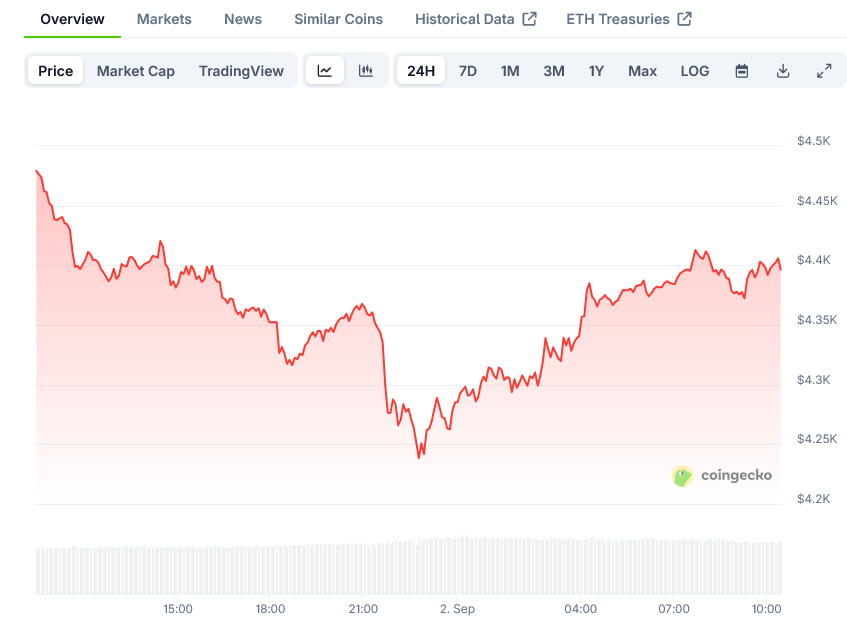Screen dimensions: 847x620
Task: Switch chart to TradingView mode
Action: pos(241,71)
